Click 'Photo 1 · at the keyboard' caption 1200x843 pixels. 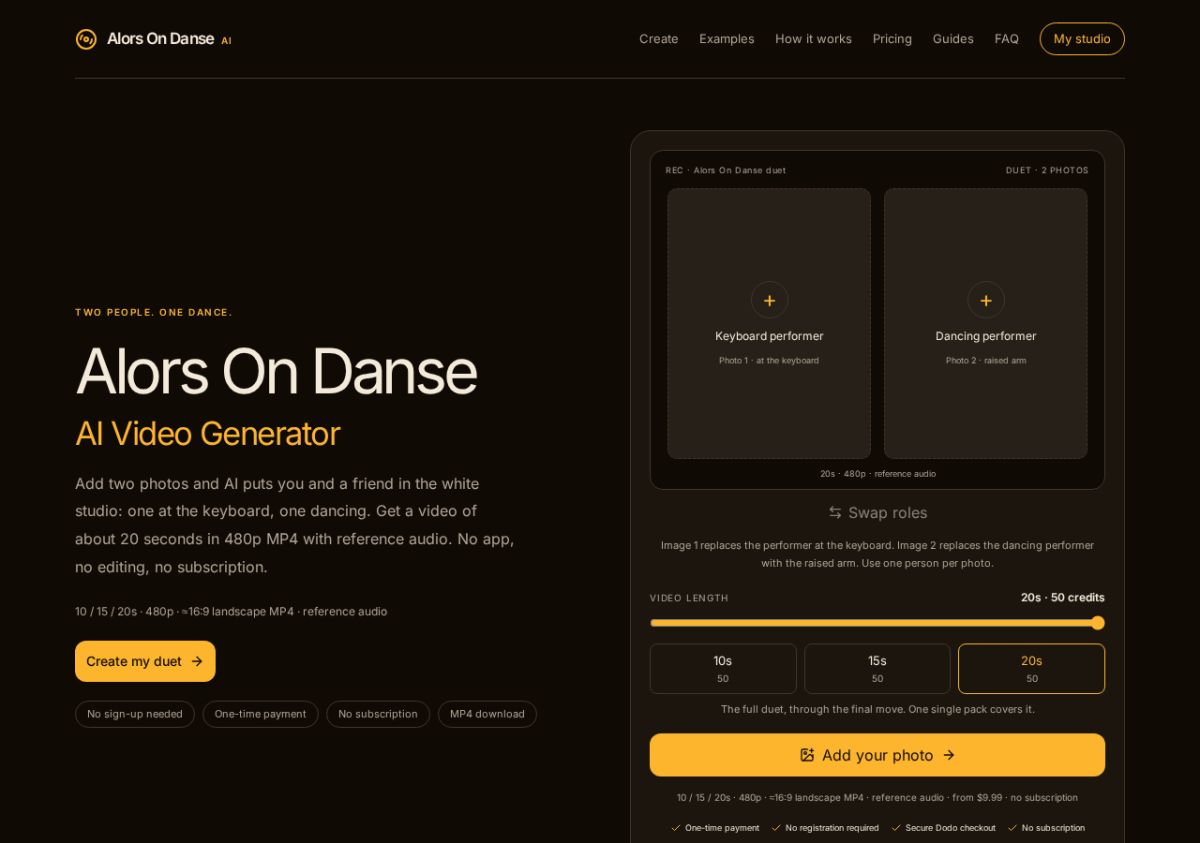click(x=769, y=360)
